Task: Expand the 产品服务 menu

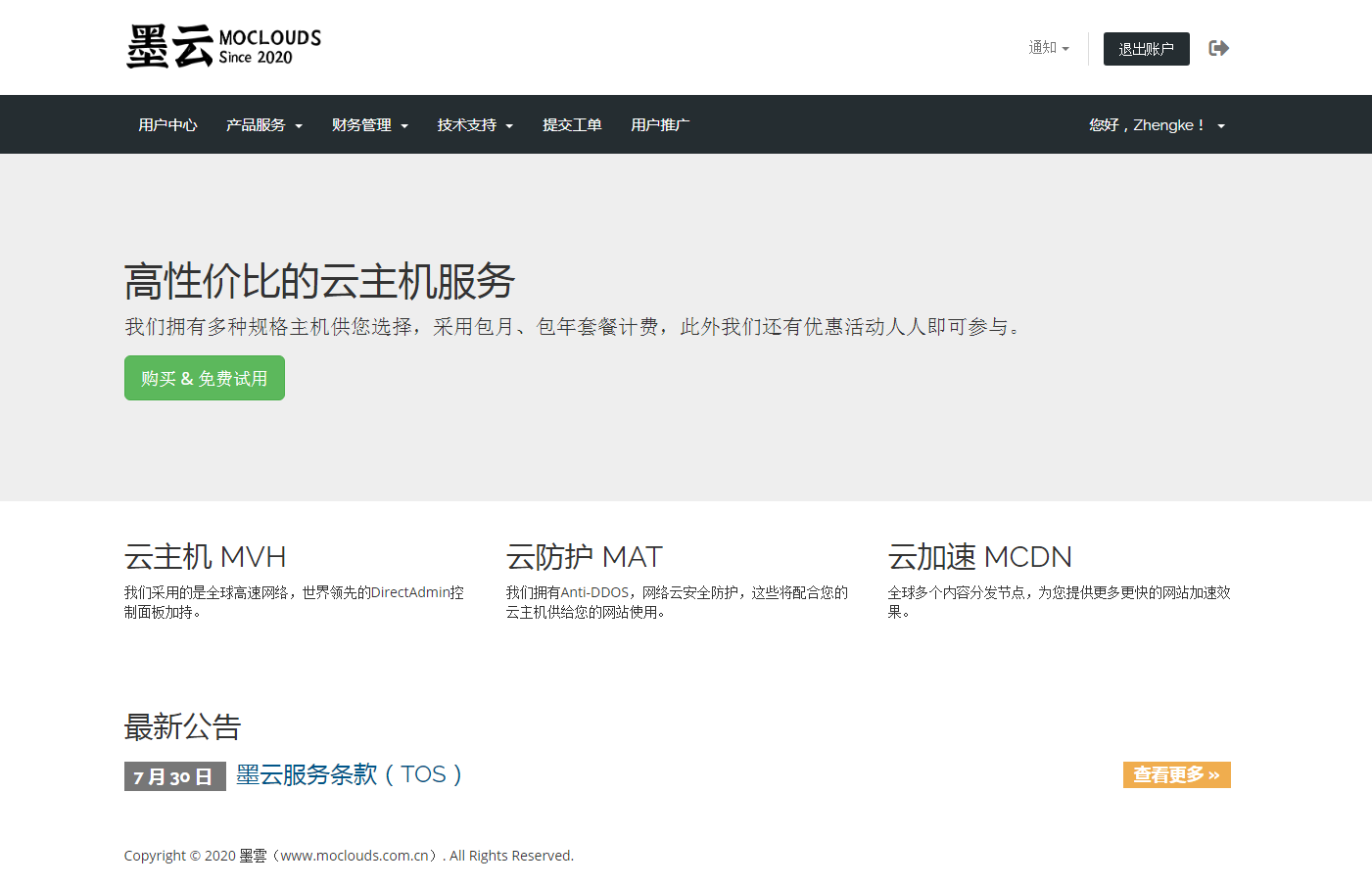Action: click(263, 125)
